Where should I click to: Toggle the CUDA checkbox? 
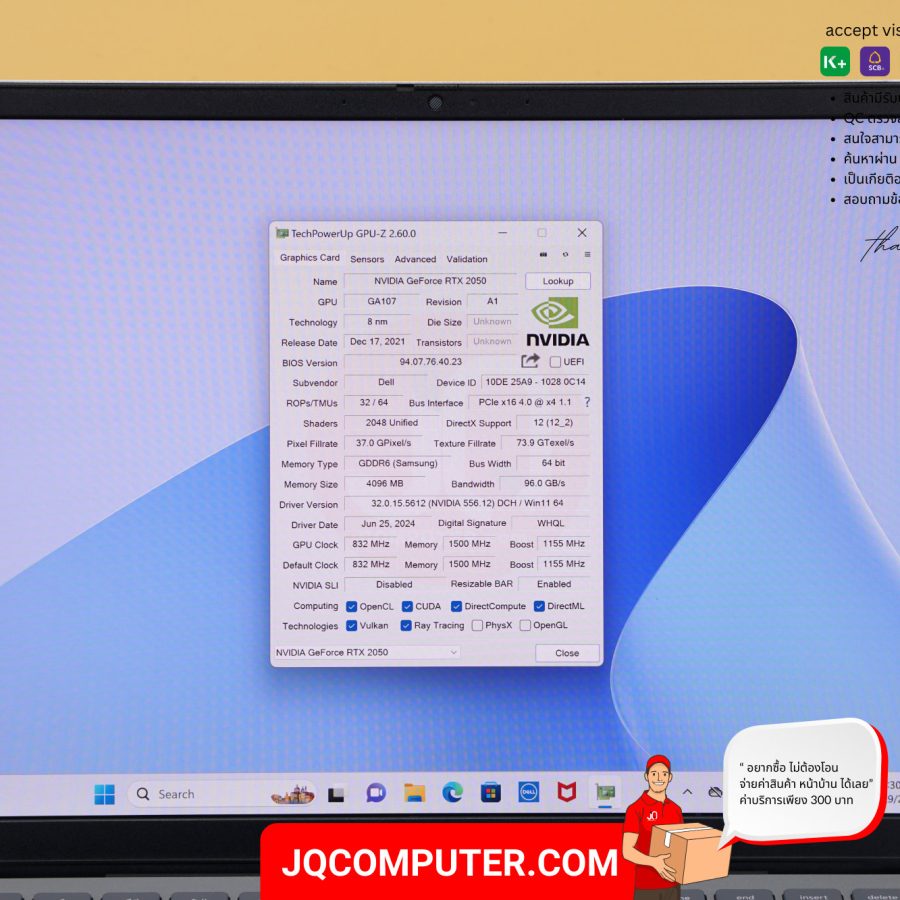click(408, 607)
